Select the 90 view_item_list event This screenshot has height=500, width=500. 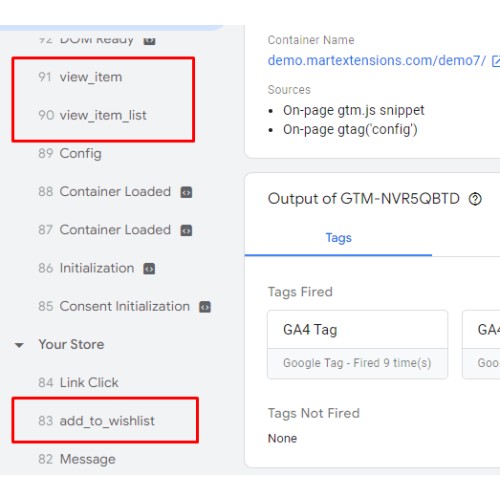pyautogui.click(x=103, y=116)
